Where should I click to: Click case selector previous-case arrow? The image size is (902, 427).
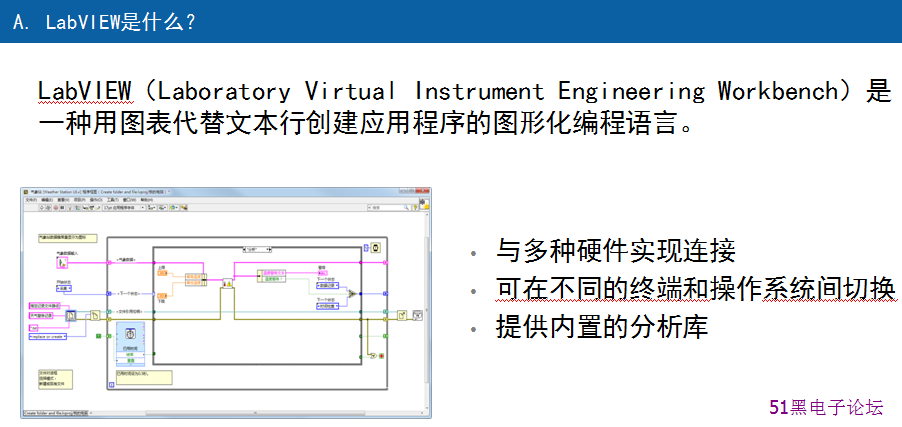tap(244, 250)
